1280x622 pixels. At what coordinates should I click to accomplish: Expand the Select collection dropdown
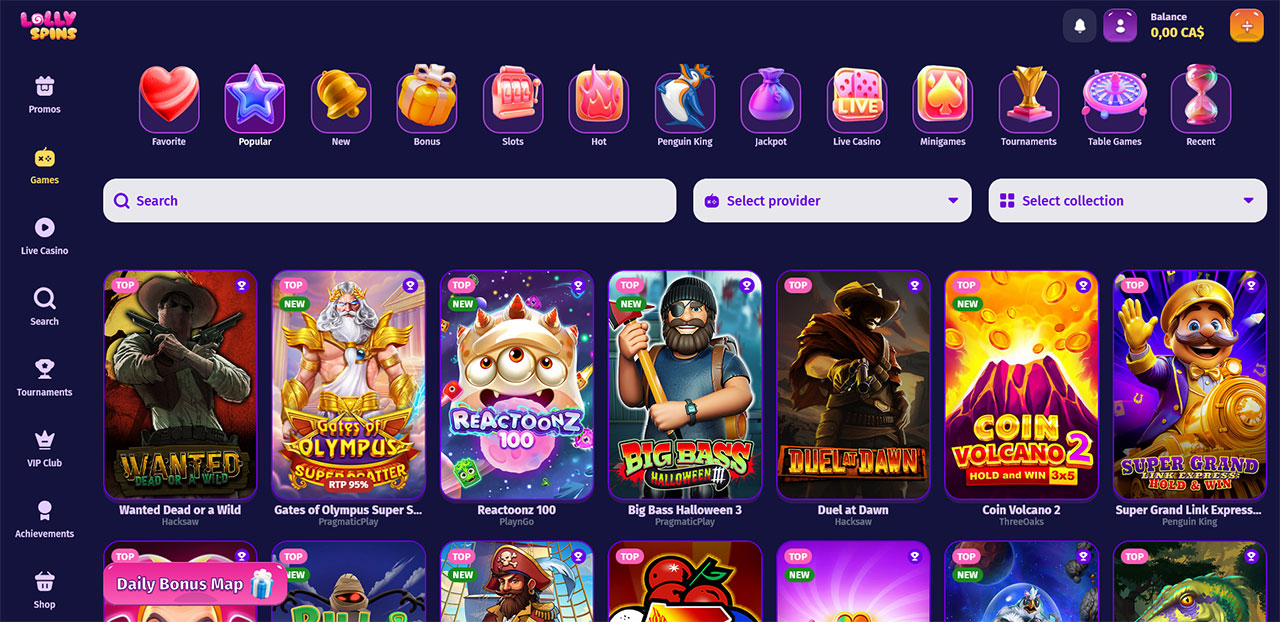pos(1128,200)
